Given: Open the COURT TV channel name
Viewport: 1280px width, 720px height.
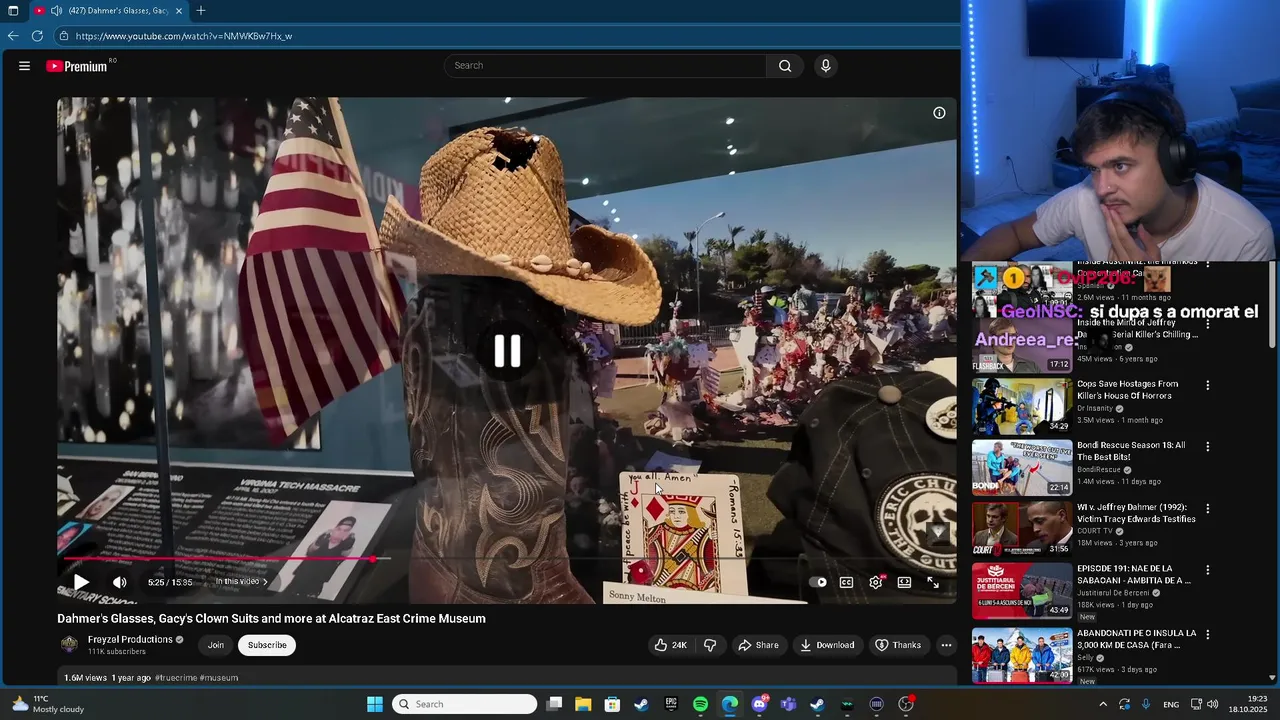Looking at the screenshot, I should (1094, 531).
